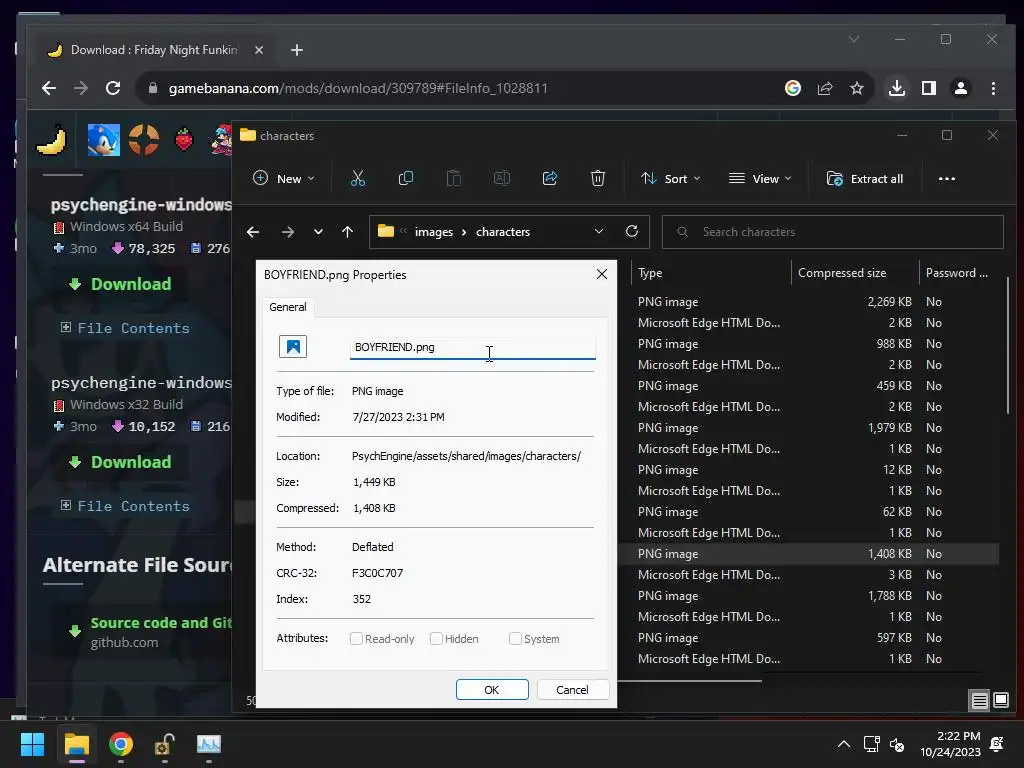This screenshot has height=768, width=1024.
Task: Toggle the Hidden attribute checkbox
Action: (436, 639)
